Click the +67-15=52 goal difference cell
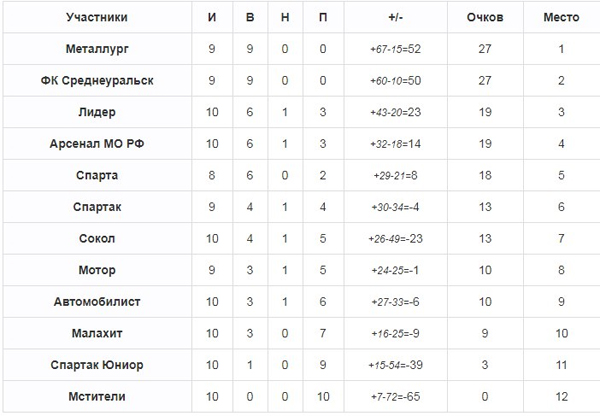The width and height of the screenshot is (600, 416). coord(395,49)
